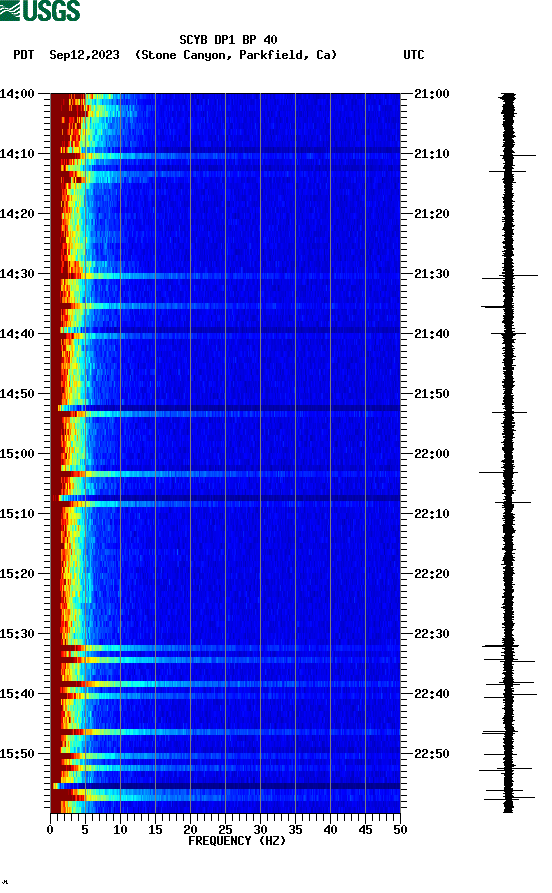Click the '14:10' PDT time label
The height and width of the screenshot is (893, 552).
click(x=17, y=154)
